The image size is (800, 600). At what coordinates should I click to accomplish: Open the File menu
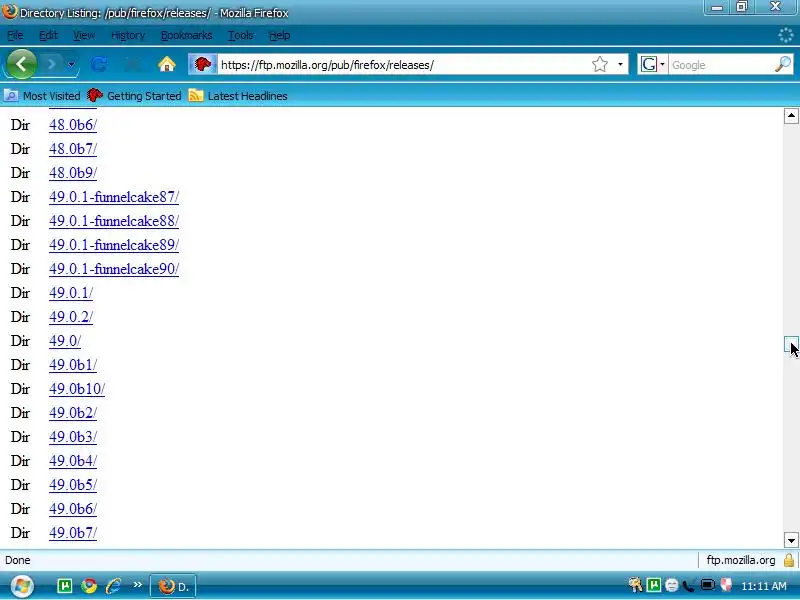(15, 35)
